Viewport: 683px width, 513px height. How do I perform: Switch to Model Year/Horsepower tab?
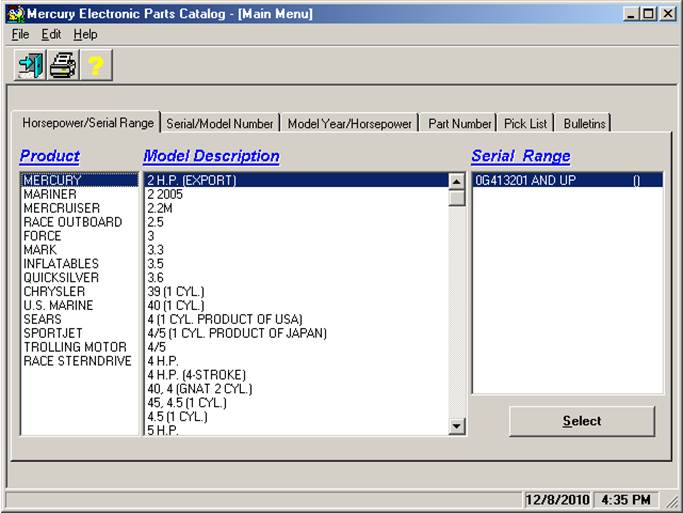tap(349, 124)
